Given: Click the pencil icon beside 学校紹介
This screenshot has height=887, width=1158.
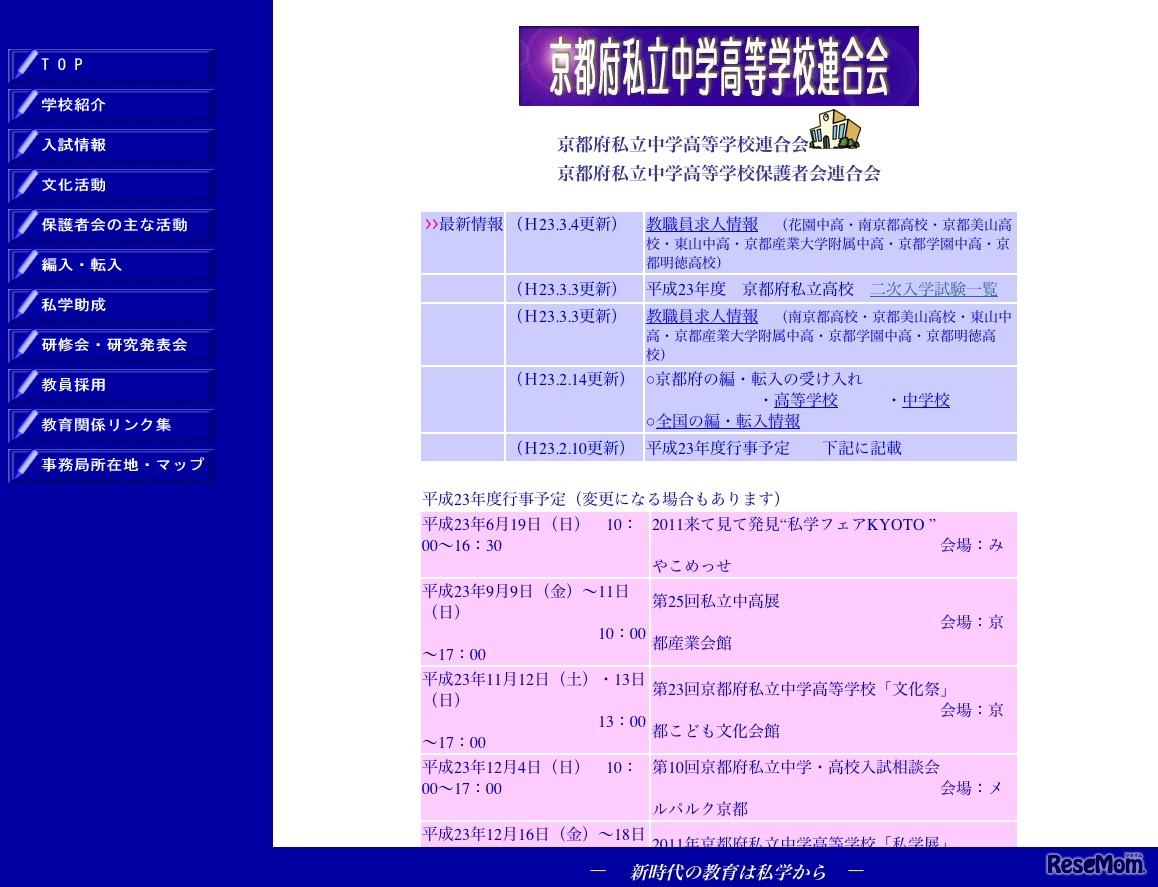Looking at the screenshot, I should pos(25,104).
